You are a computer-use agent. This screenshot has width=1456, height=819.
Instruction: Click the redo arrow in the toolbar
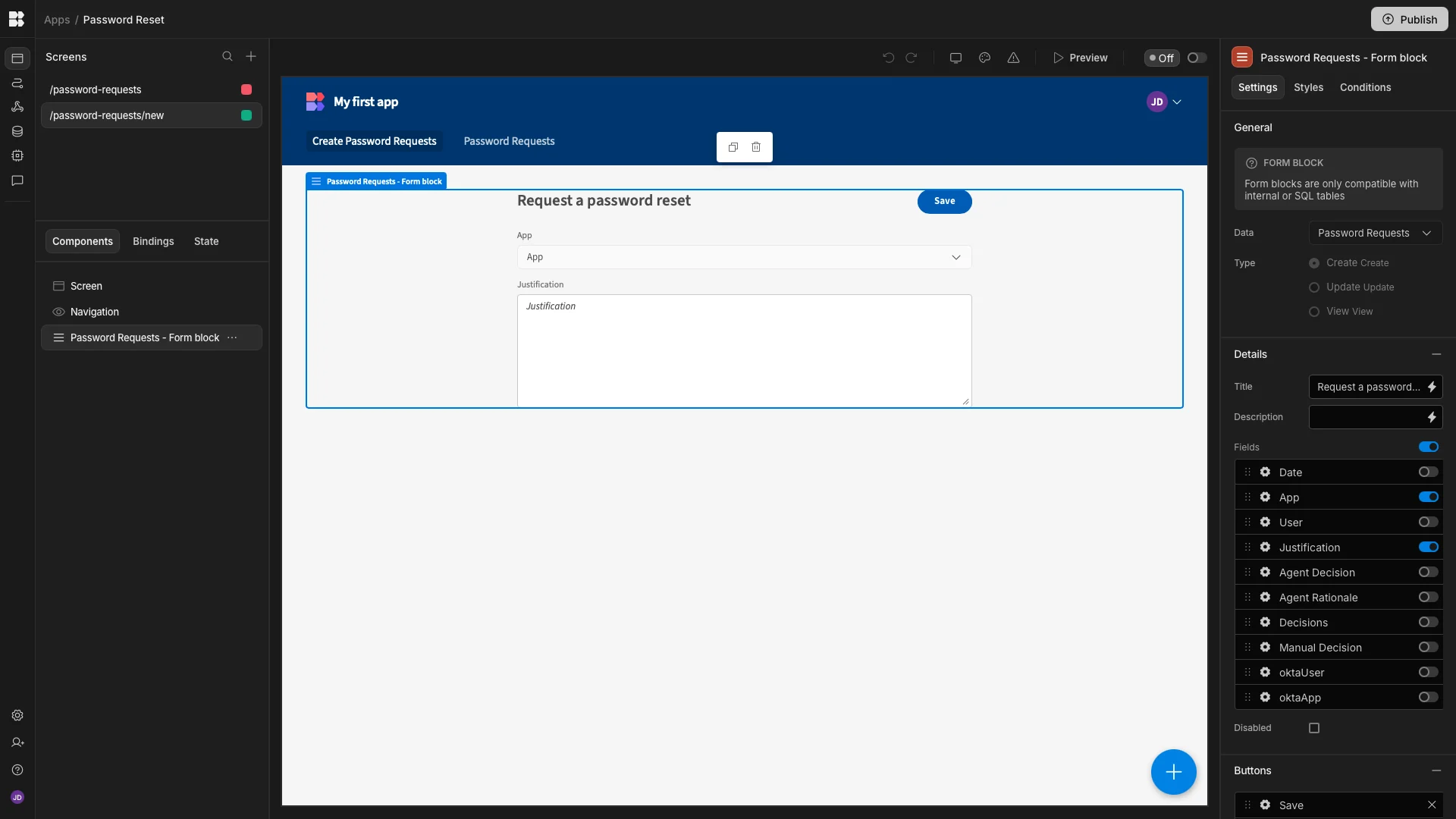coord(912,58)
